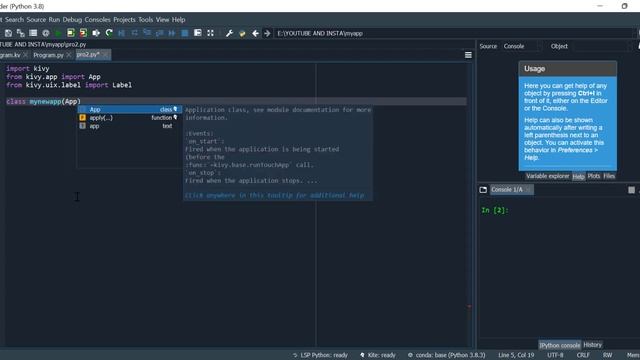The width and height of the screenshot is (640, 360).
Task: Choose App class in autocomplete list
Action: [129, 109]
